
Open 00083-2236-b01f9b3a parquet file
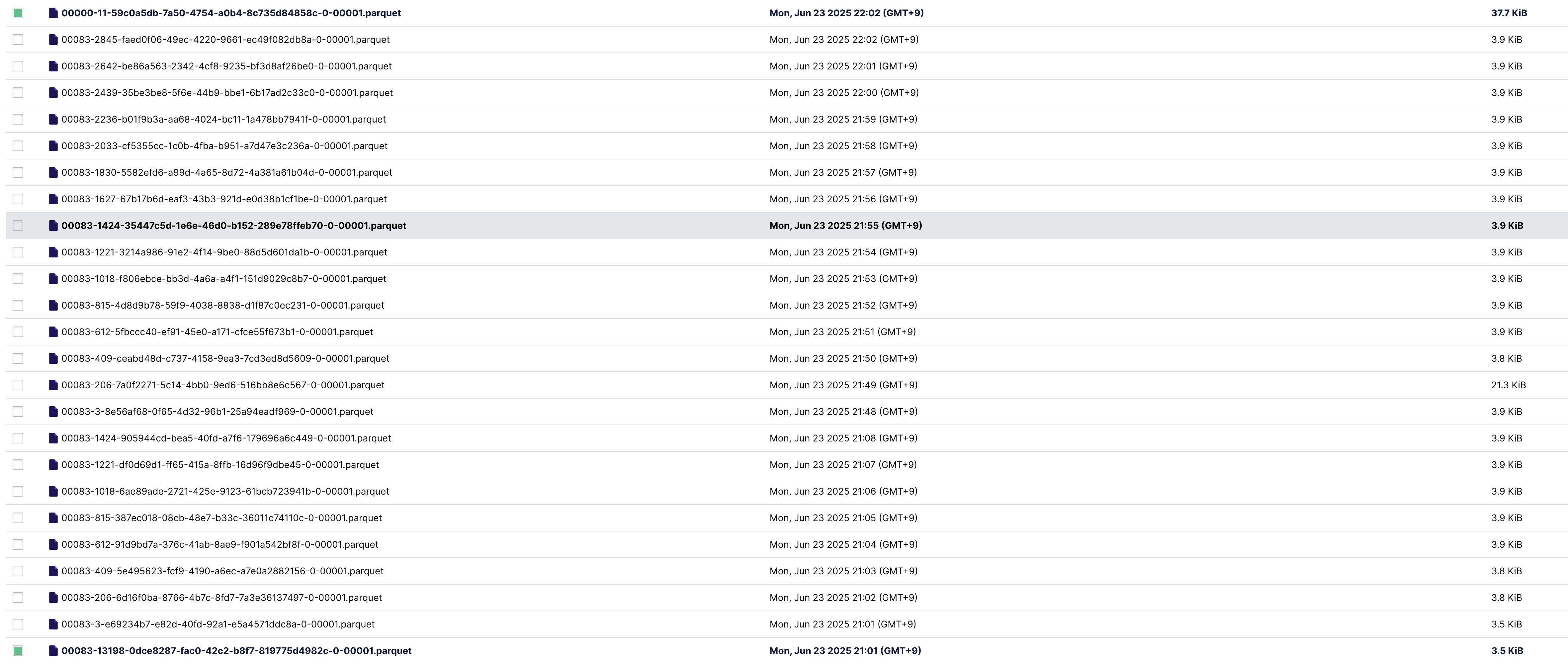223,119
